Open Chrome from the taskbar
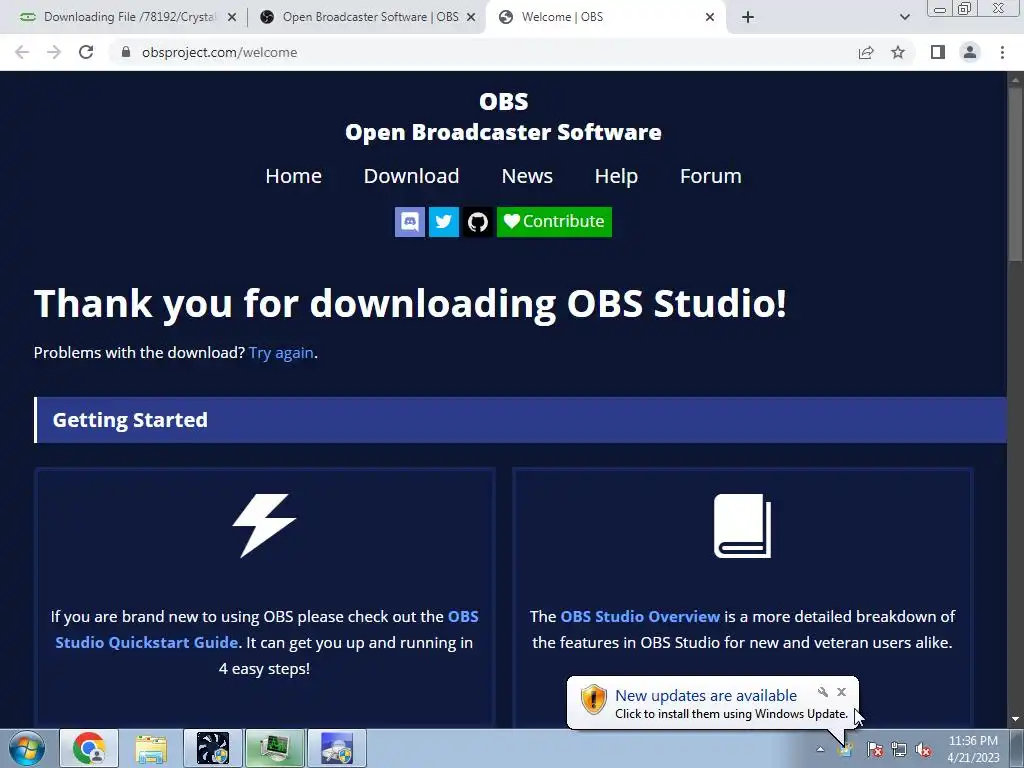1024x768 pixels. click(x=89, y=748)
